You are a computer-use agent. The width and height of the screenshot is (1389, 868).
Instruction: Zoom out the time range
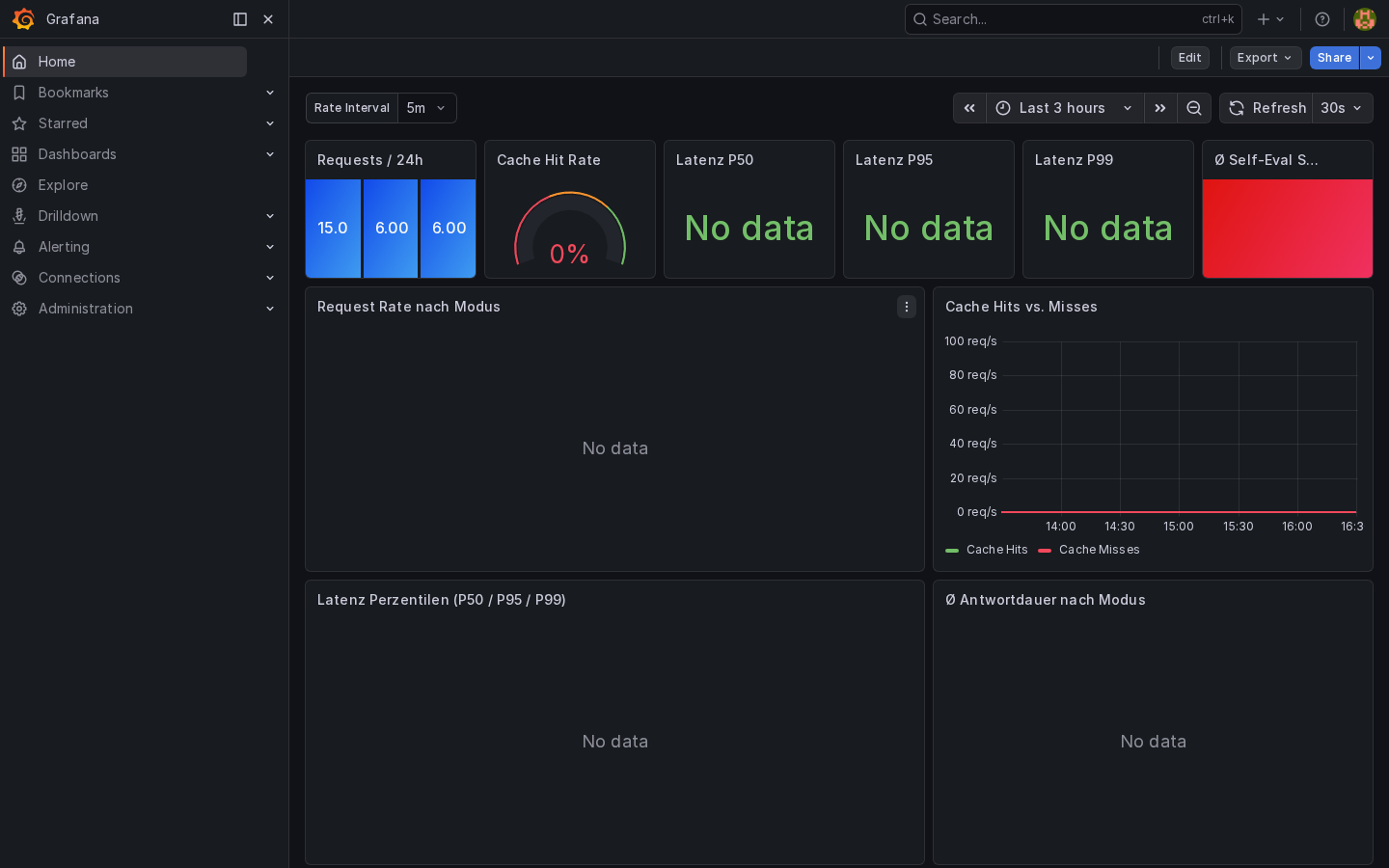click(1194, 108)
